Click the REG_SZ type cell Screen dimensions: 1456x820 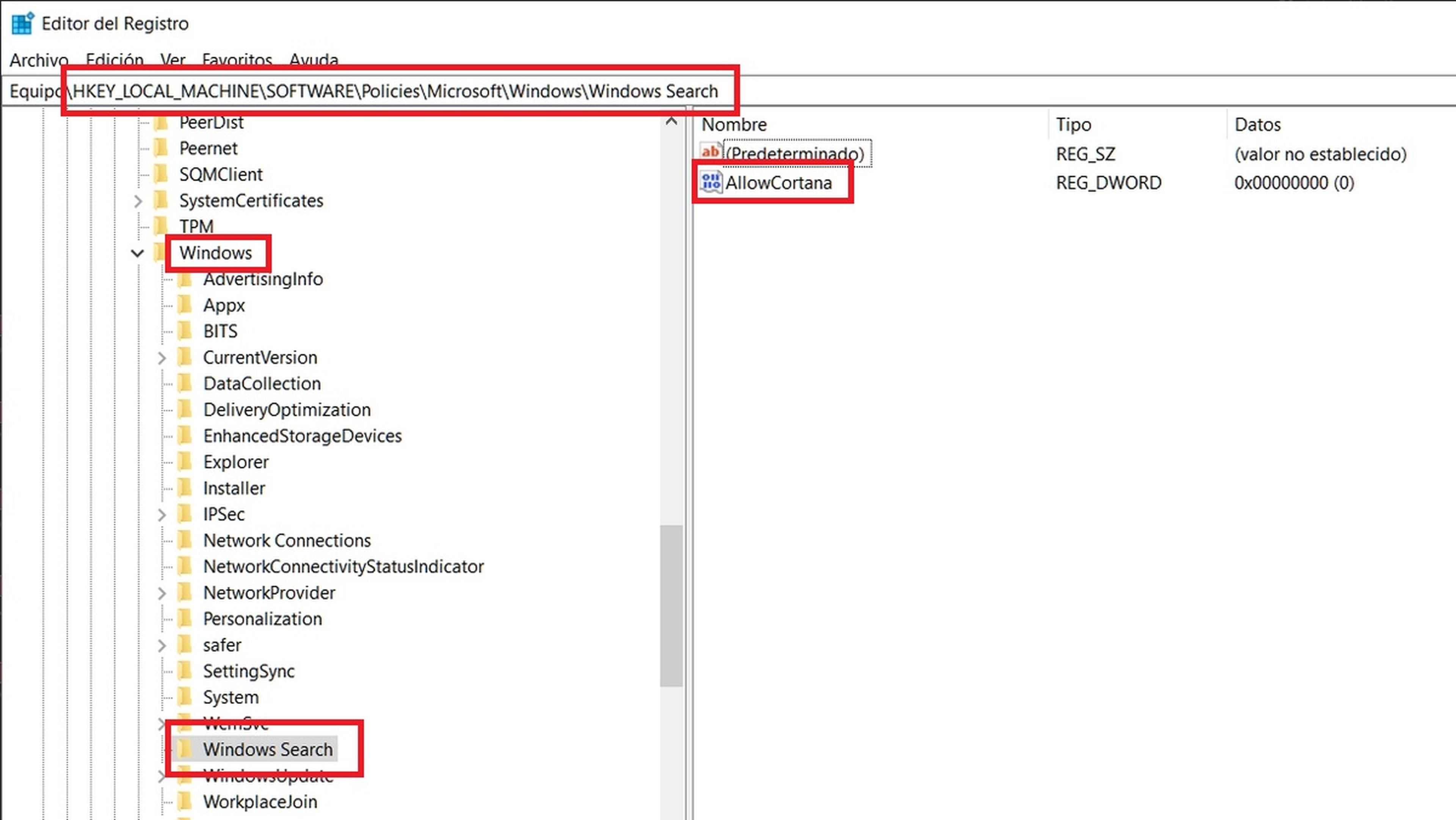pos(1085,154)
